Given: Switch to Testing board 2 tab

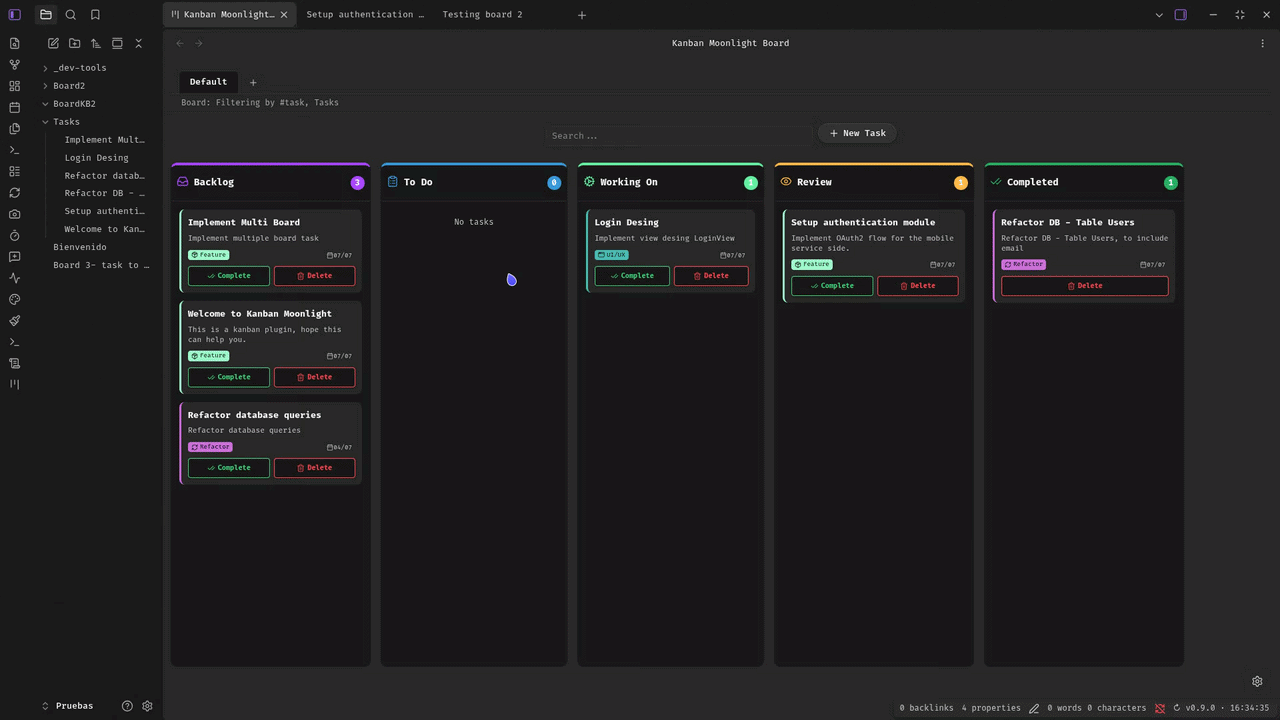Looking at the screenshot, I should pyautogui.click(x=482, y=15).
